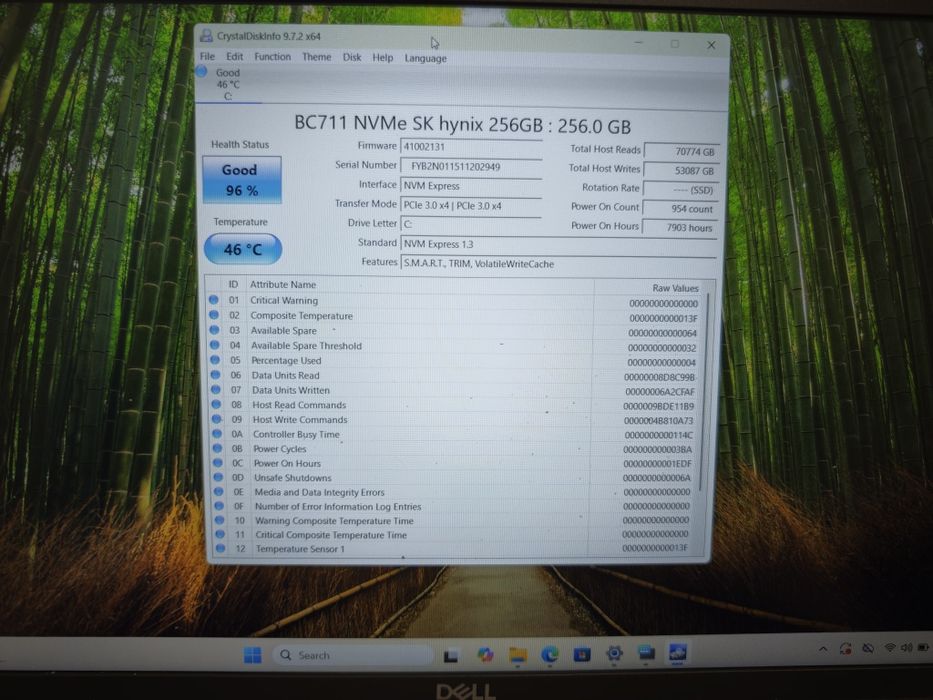Select the Power On Hours attribute row
This screenshot has width=933, height=700.
coord(455,463)
